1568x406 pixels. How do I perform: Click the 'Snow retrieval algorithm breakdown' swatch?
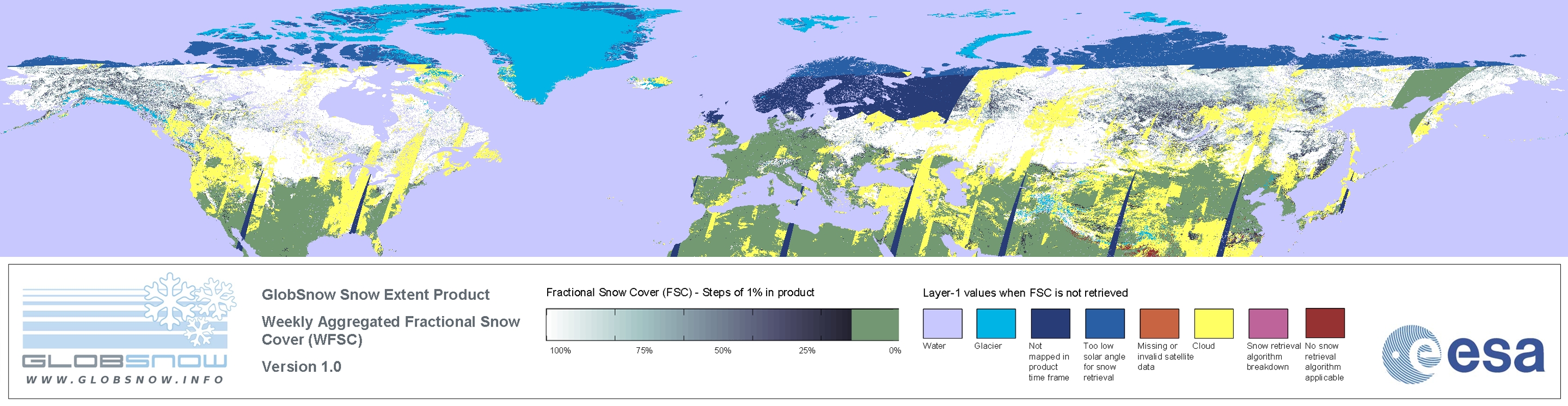click(x=1268, y=323)
